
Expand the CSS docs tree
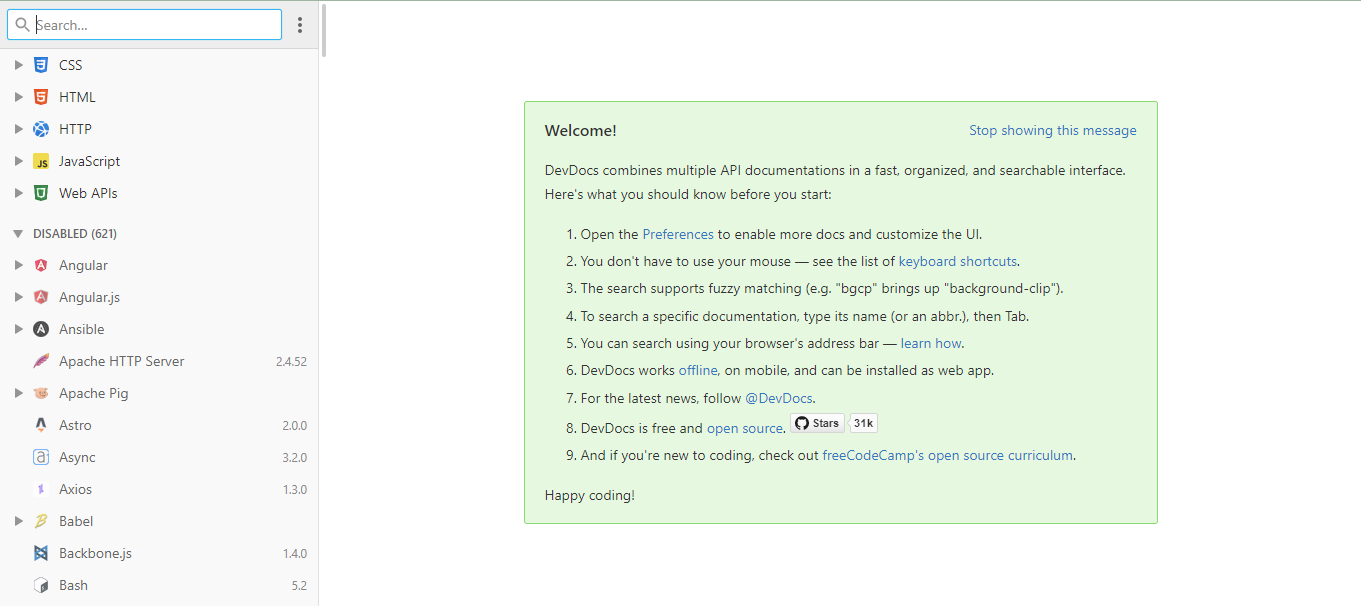pyautogui.click(x=18, y=65)
